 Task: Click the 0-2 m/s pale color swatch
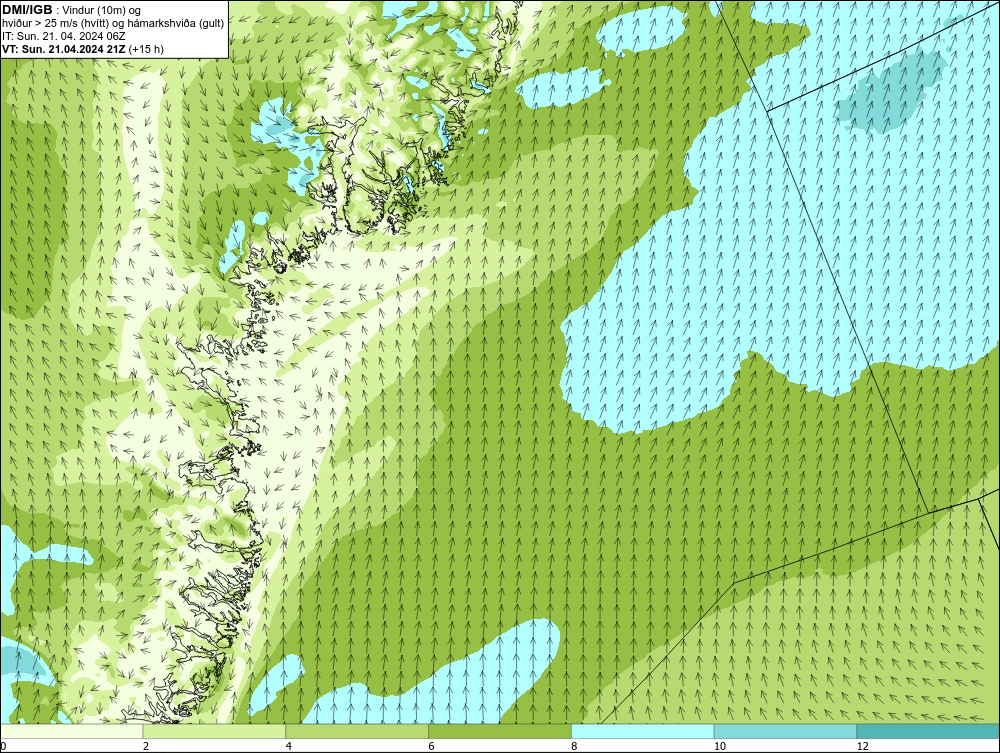tap(71, 731)
